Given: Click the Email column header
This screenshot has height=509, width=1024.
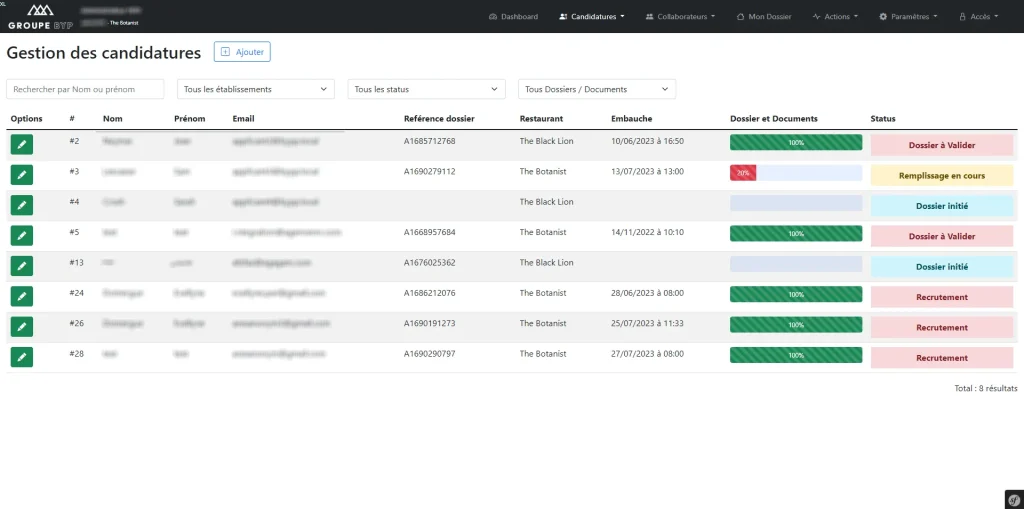Looking at the screenshot, I should 244,119.
